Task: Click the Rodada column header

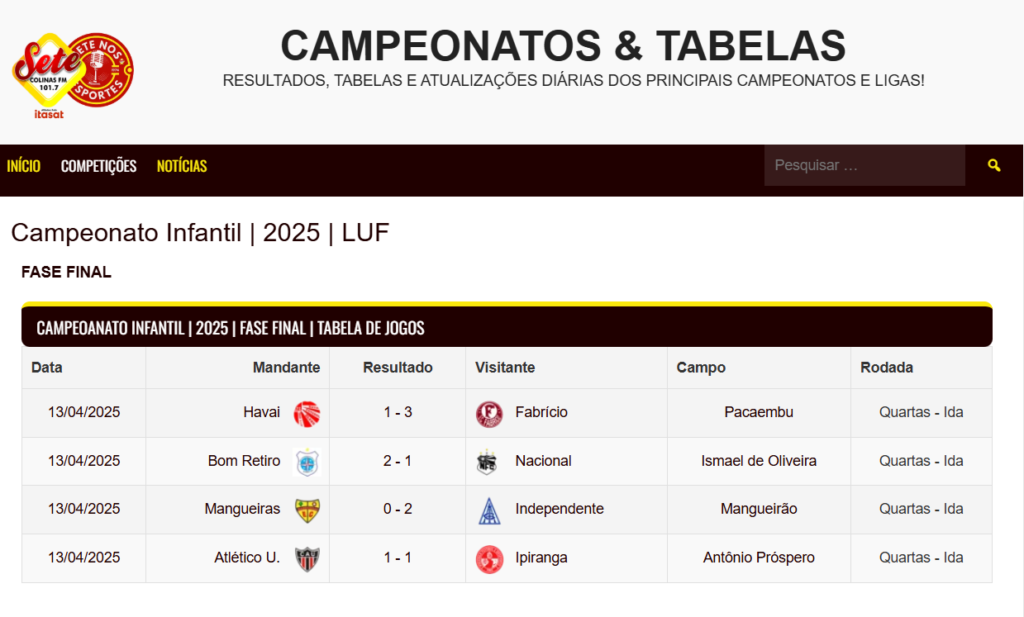Action: coord(886,368)
